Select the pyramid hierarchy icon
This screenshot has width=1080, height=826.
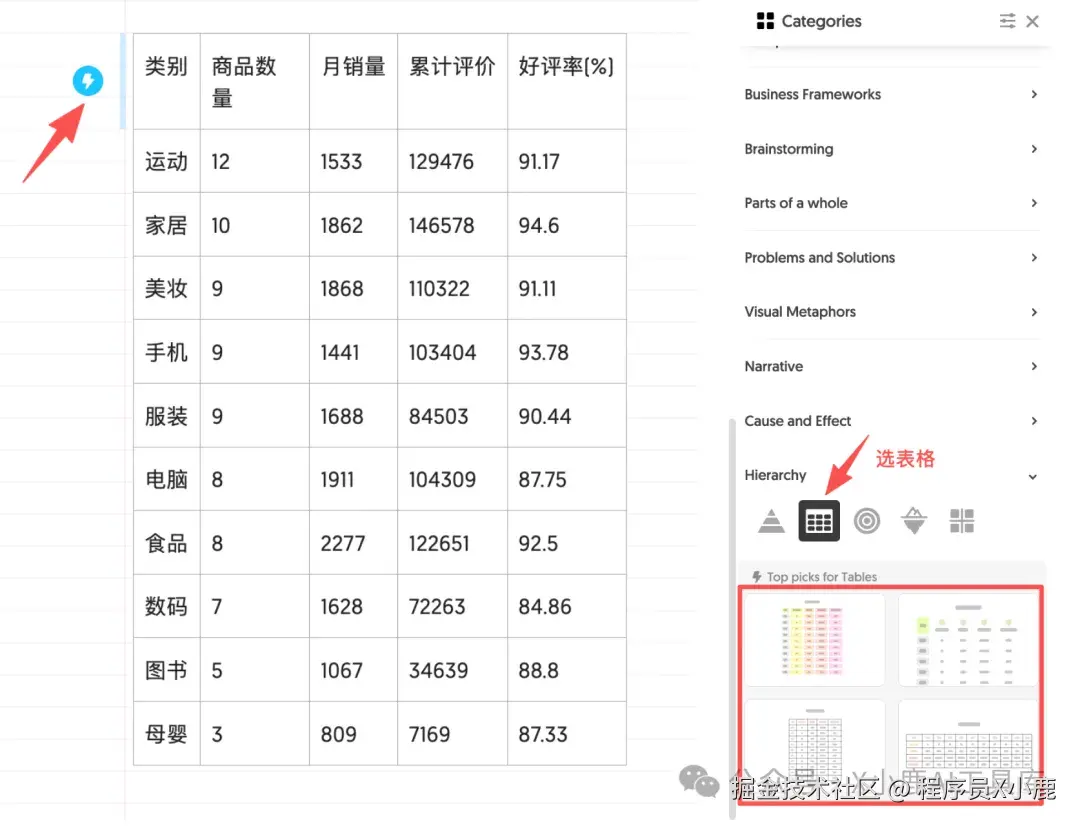(771, 521)
